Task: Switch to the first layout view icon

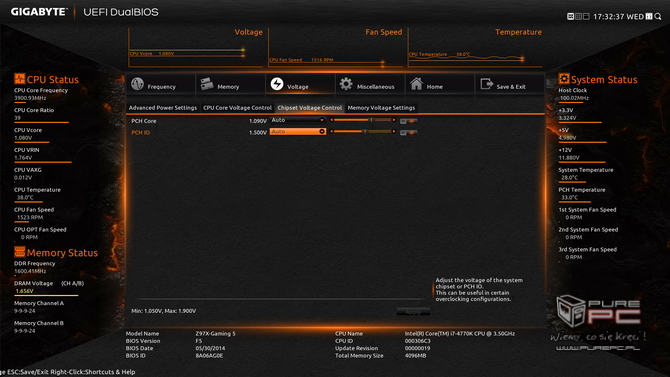Action: click(570, 16)
